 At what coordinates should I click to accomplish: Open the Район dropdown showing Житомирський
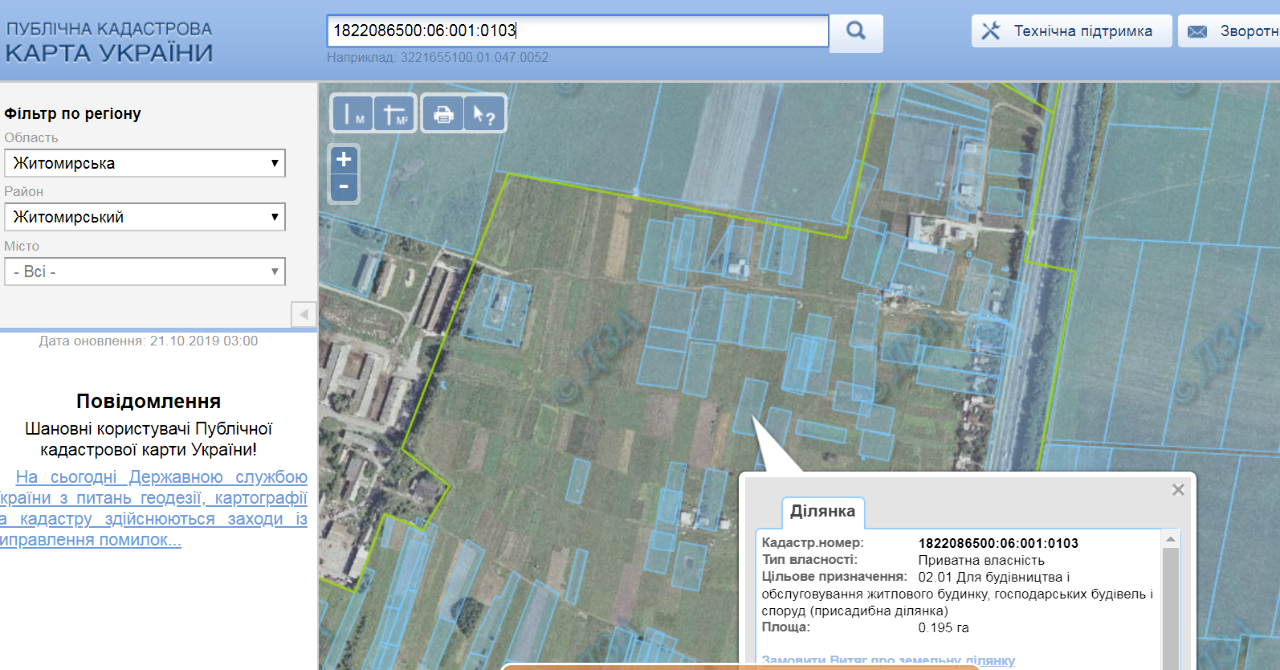pyautogui.click(x=145, y=217)
